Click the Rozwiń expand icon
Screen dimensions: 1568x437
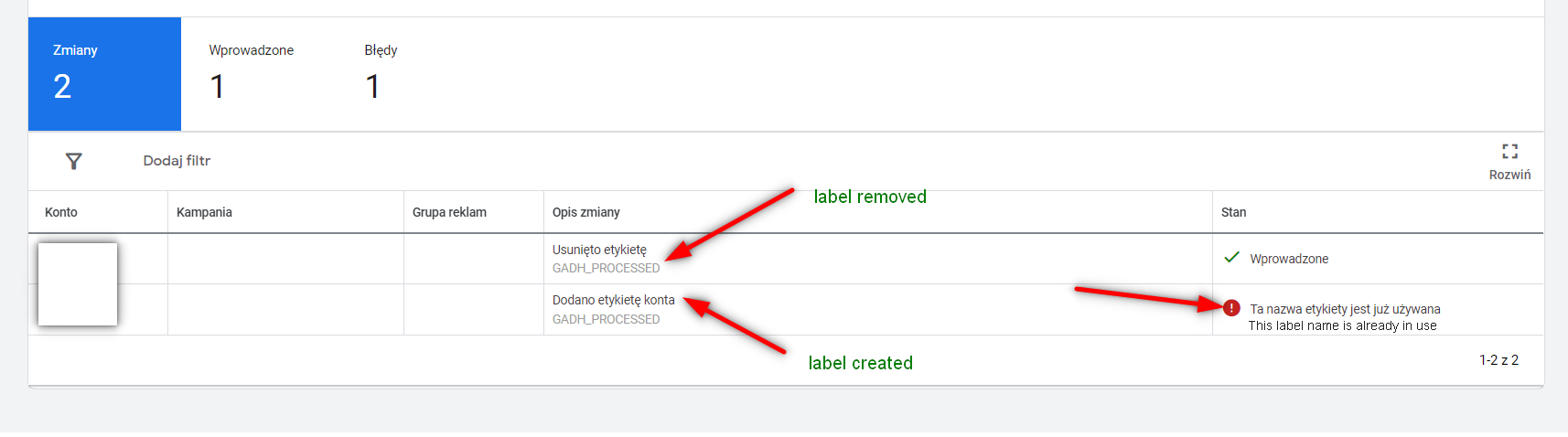(x=1509, y=151)
